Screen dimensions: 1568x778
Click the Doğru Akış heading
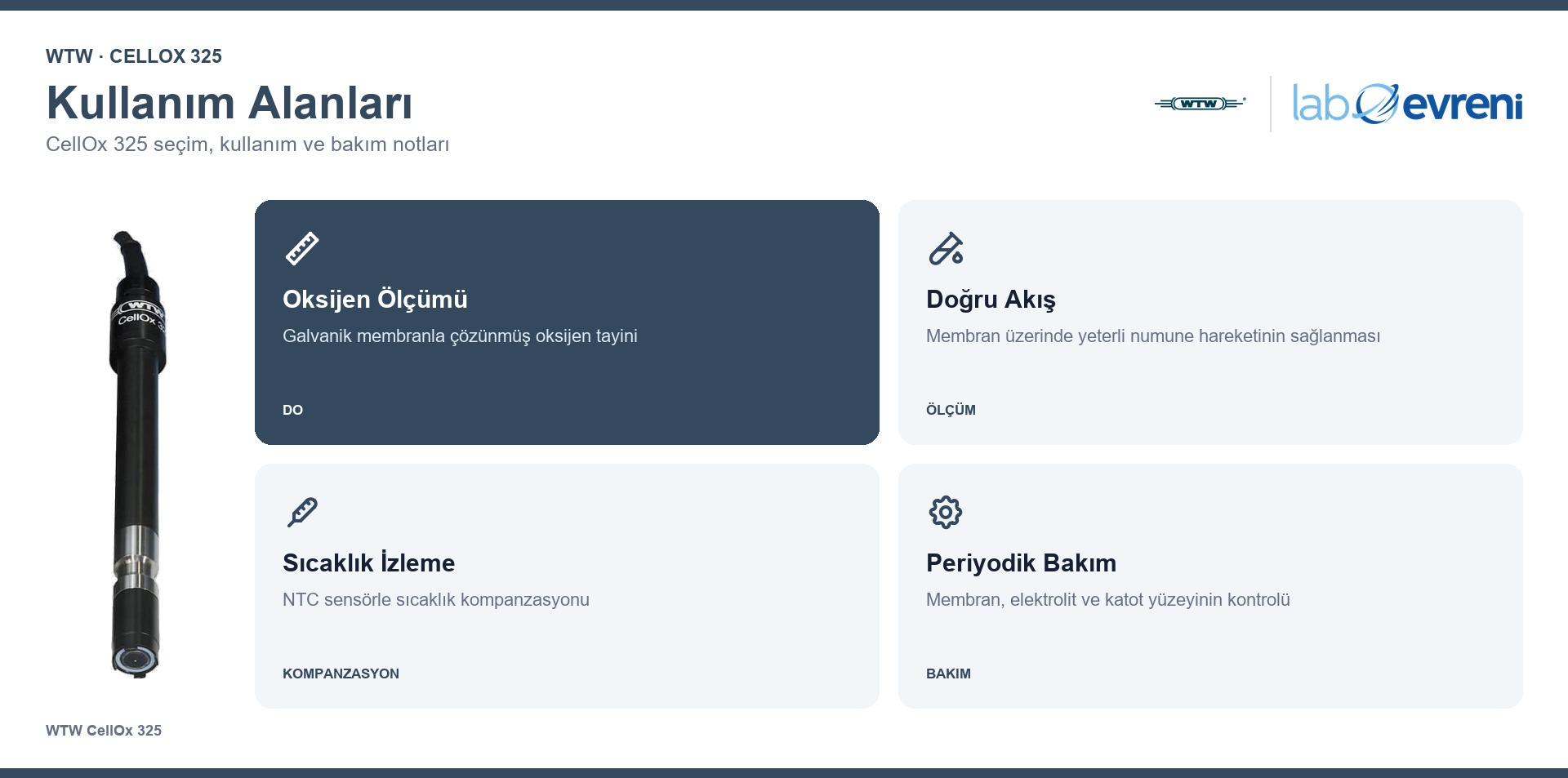991,300
